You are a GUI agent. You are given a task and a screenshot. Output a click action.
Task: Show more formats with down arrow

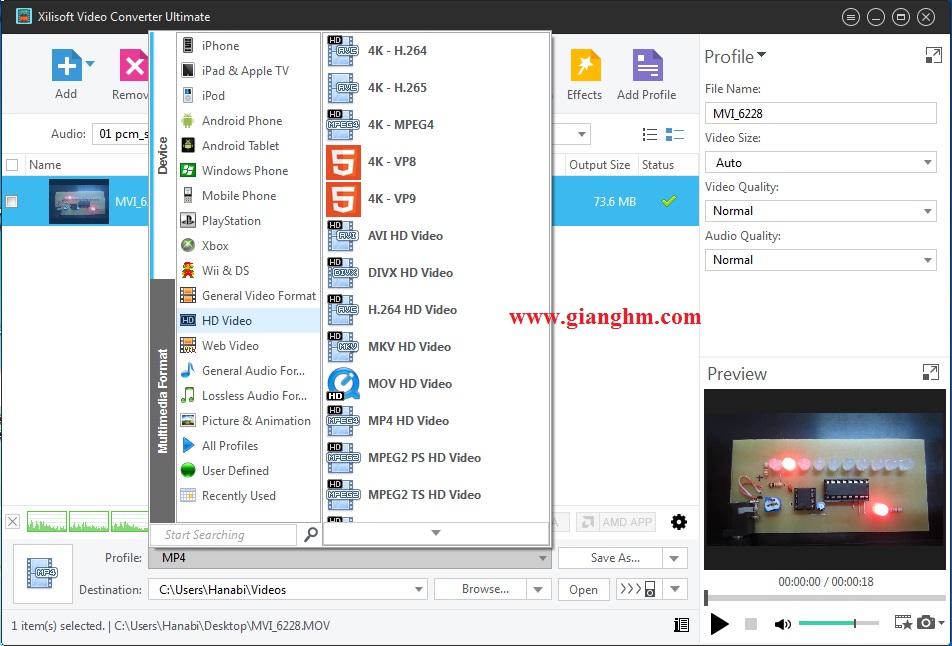click(x=435, y=532)
